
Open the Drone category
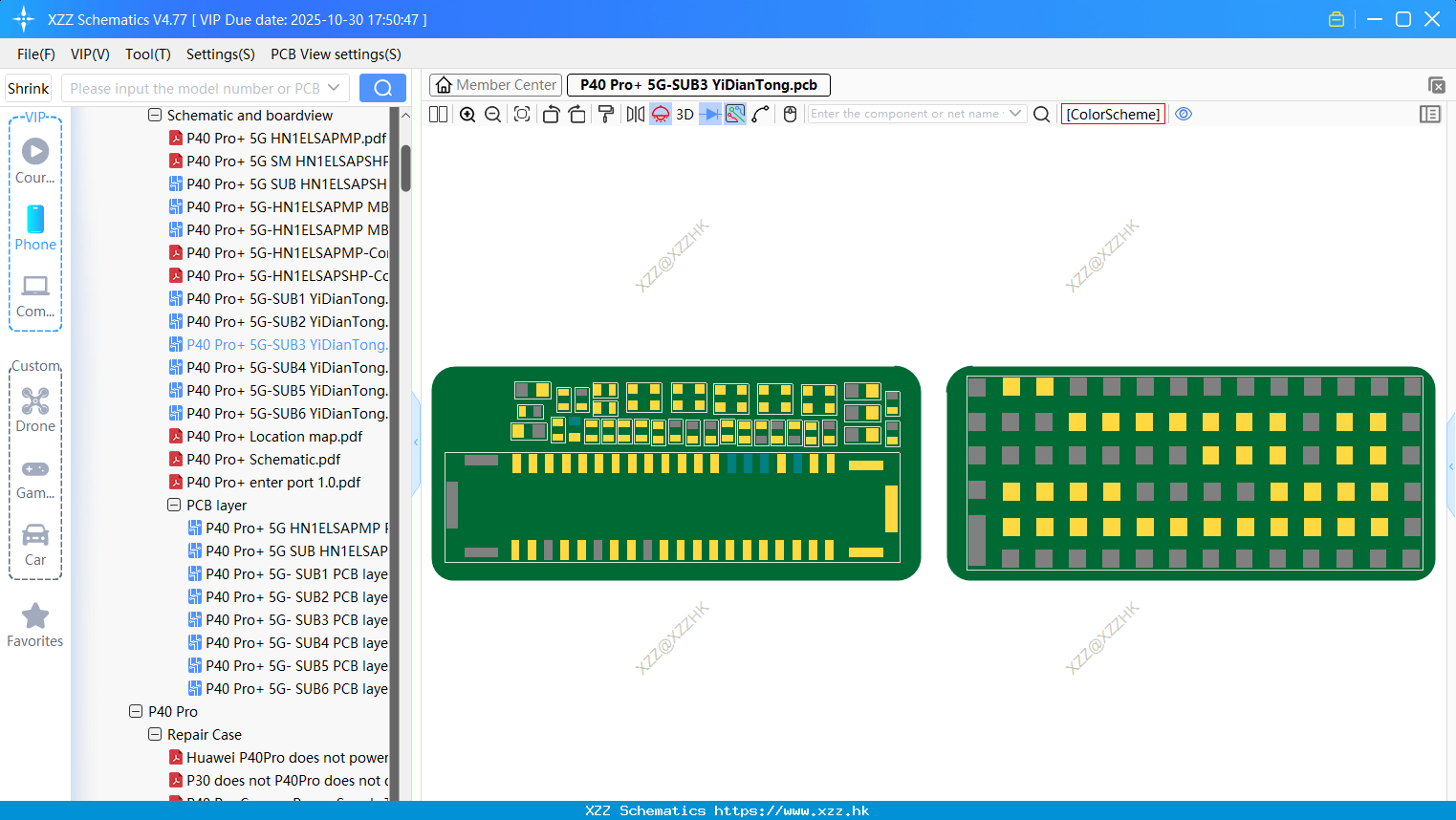[35, 410]
